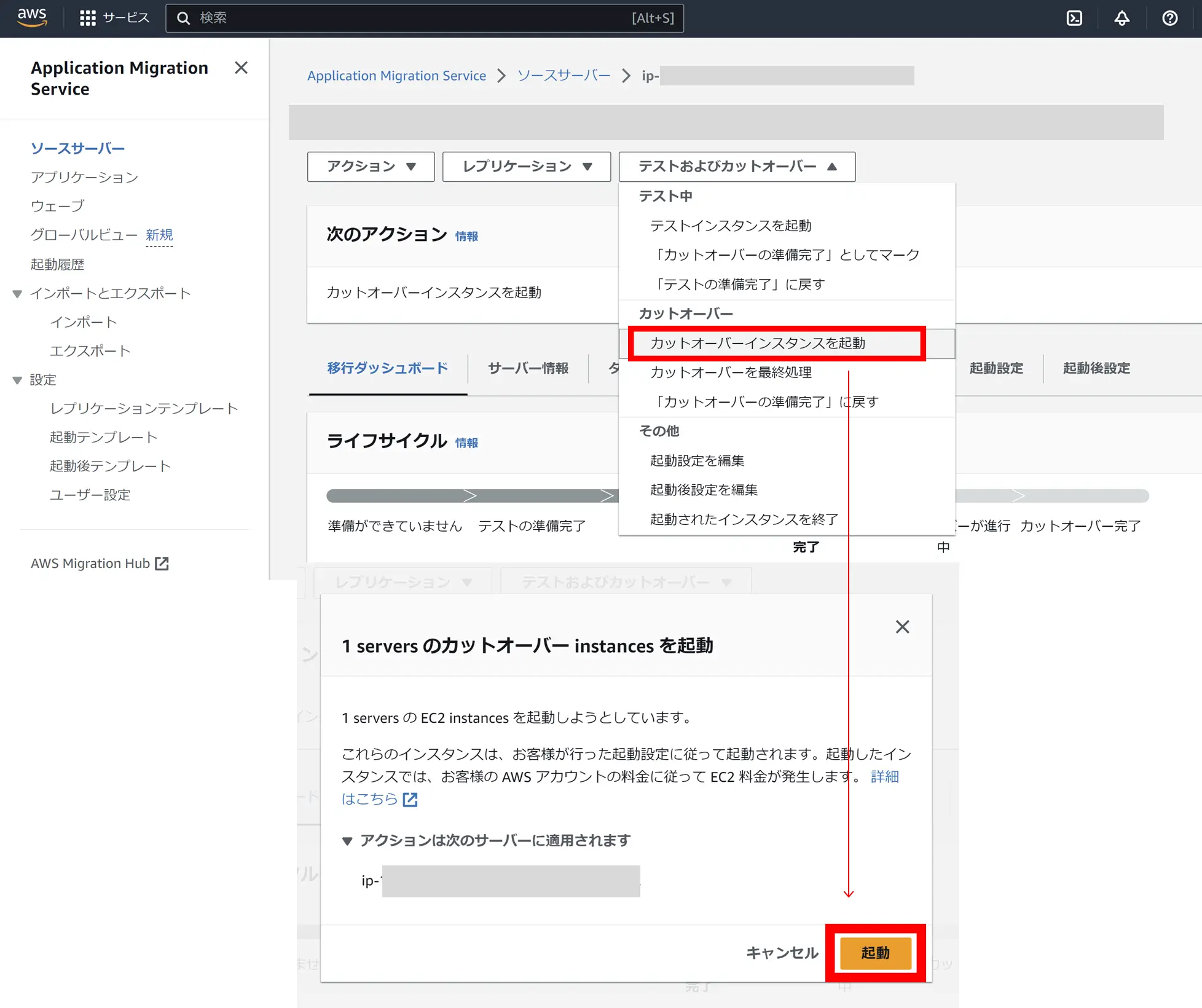The image size is (1202, 1008).
Task: Select 「カットオーバーの準備完了」としてマーク
Action: (x=787, y=254)
